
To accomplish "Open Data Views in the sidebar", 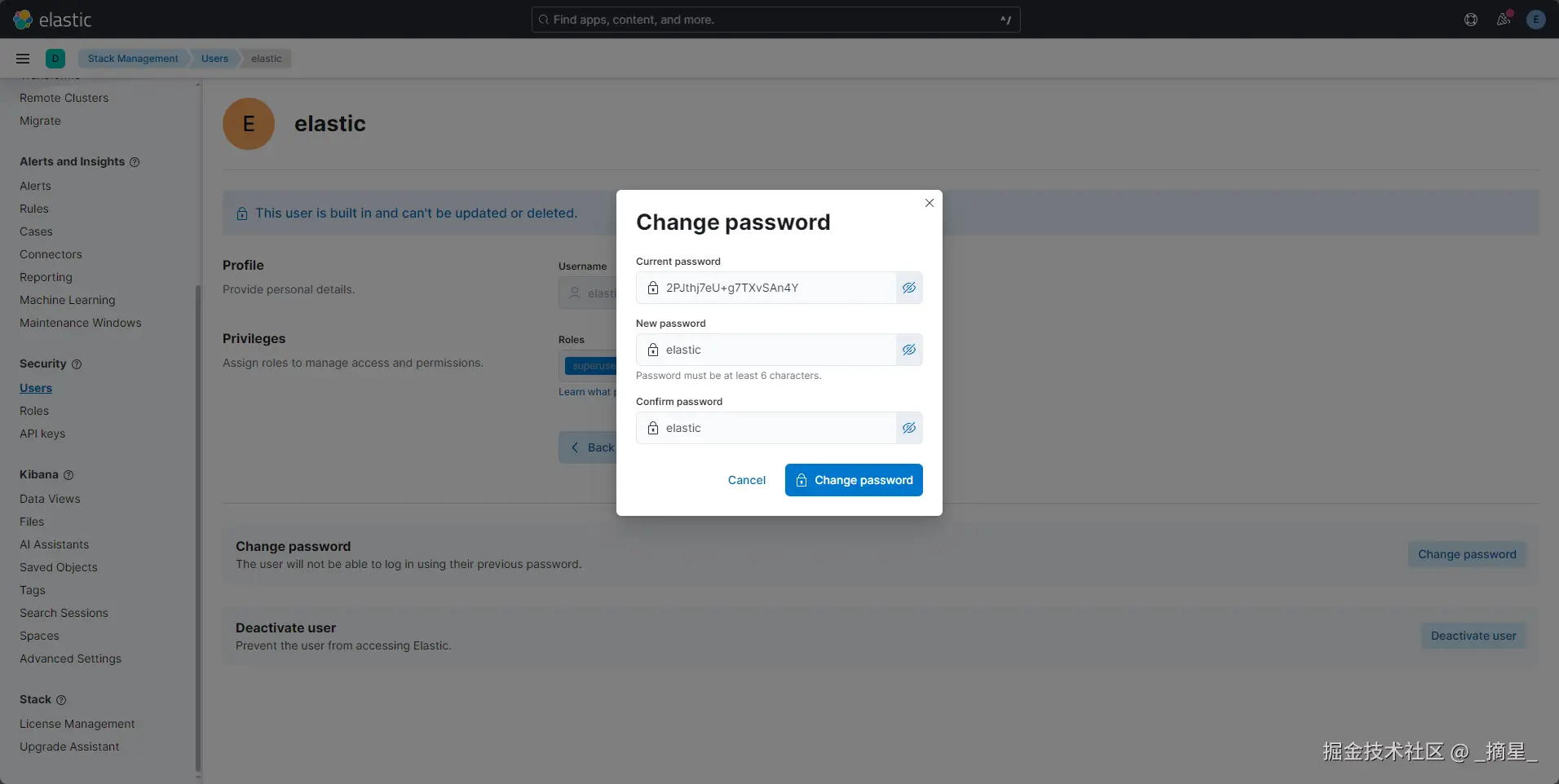I will 50,499.
